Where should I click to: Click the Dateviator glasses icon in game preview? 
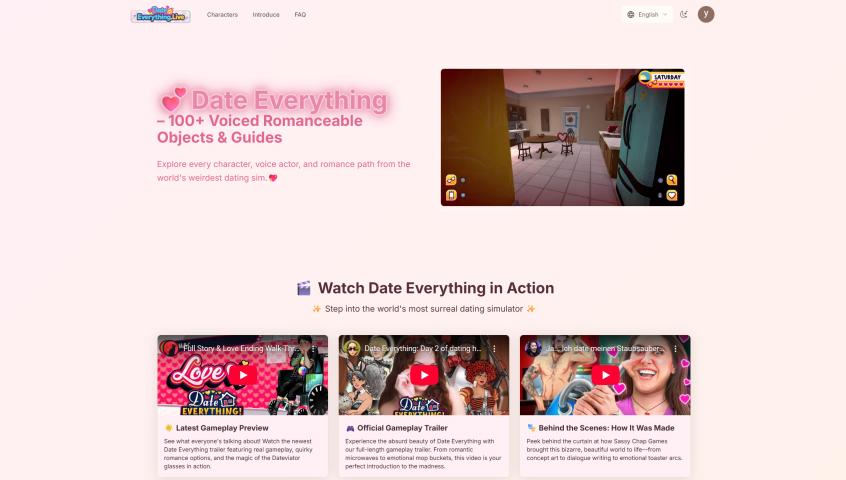coord(451,180)
